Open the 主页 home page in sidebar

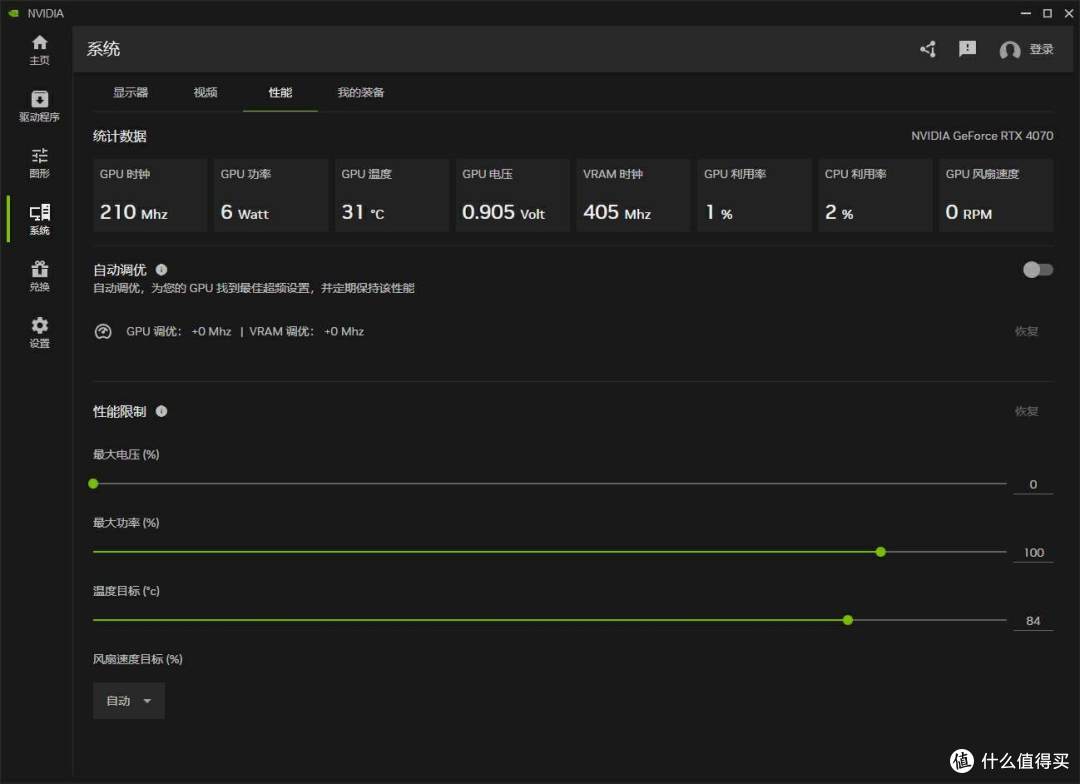(39, 50)
